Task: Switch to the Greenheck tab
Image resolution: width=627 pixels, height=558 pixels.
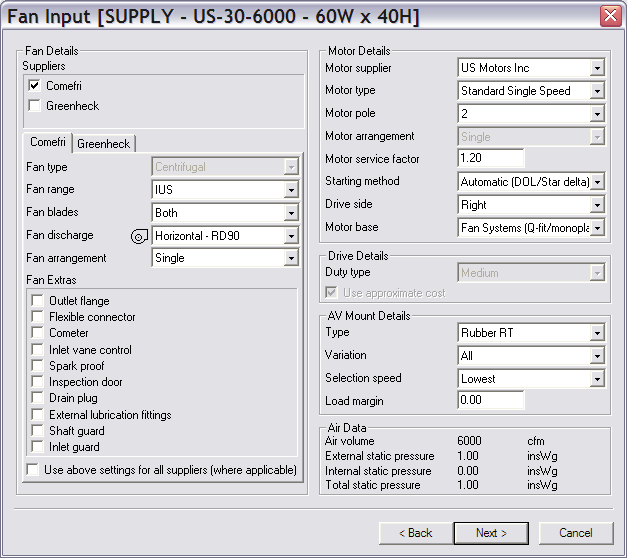Action: point(104,144)
